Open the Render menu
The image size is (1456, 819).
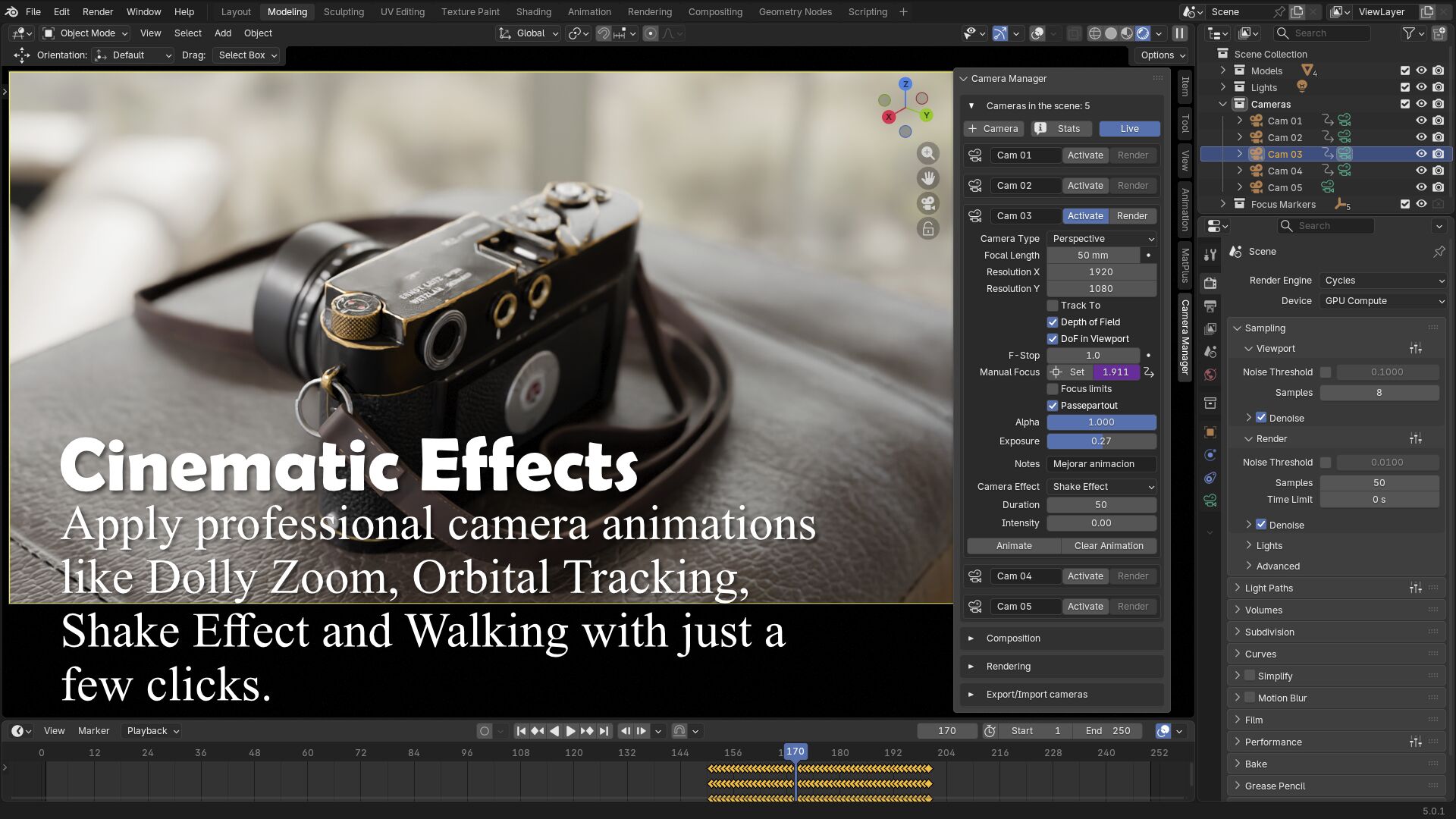(x=98, y=11)
